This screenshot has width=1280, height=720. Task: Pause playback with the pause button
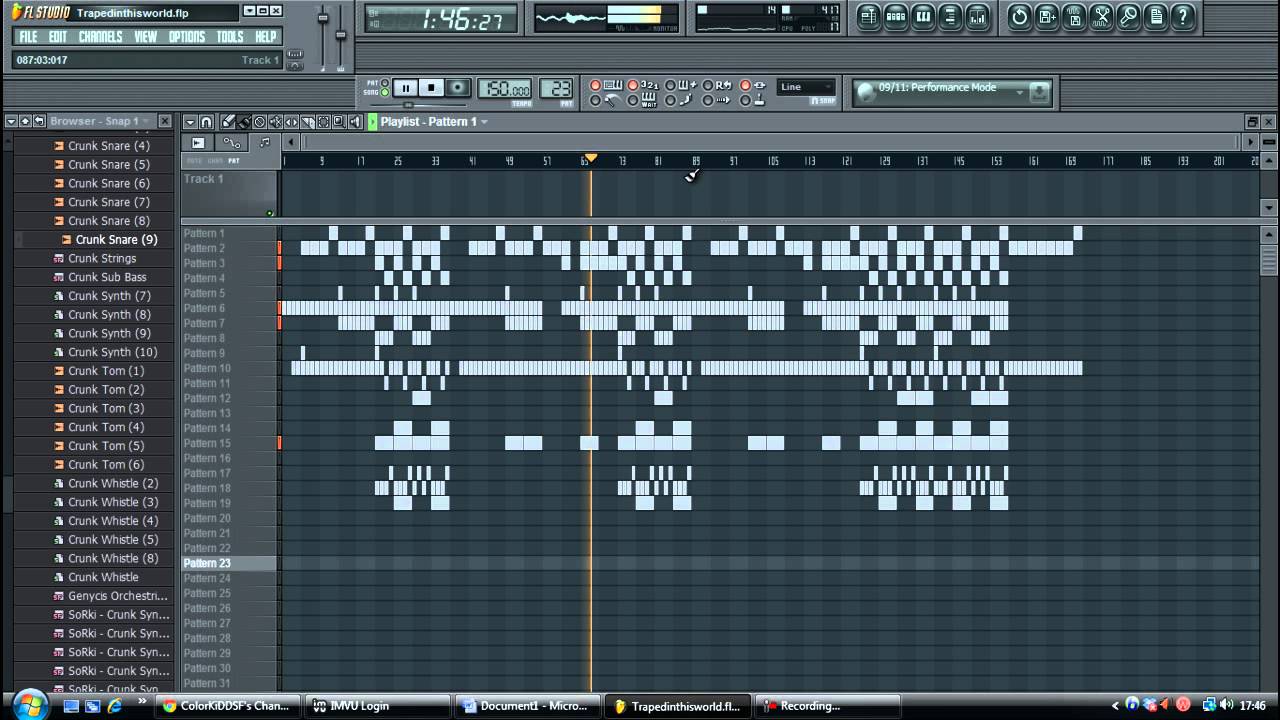click(406, 88)
